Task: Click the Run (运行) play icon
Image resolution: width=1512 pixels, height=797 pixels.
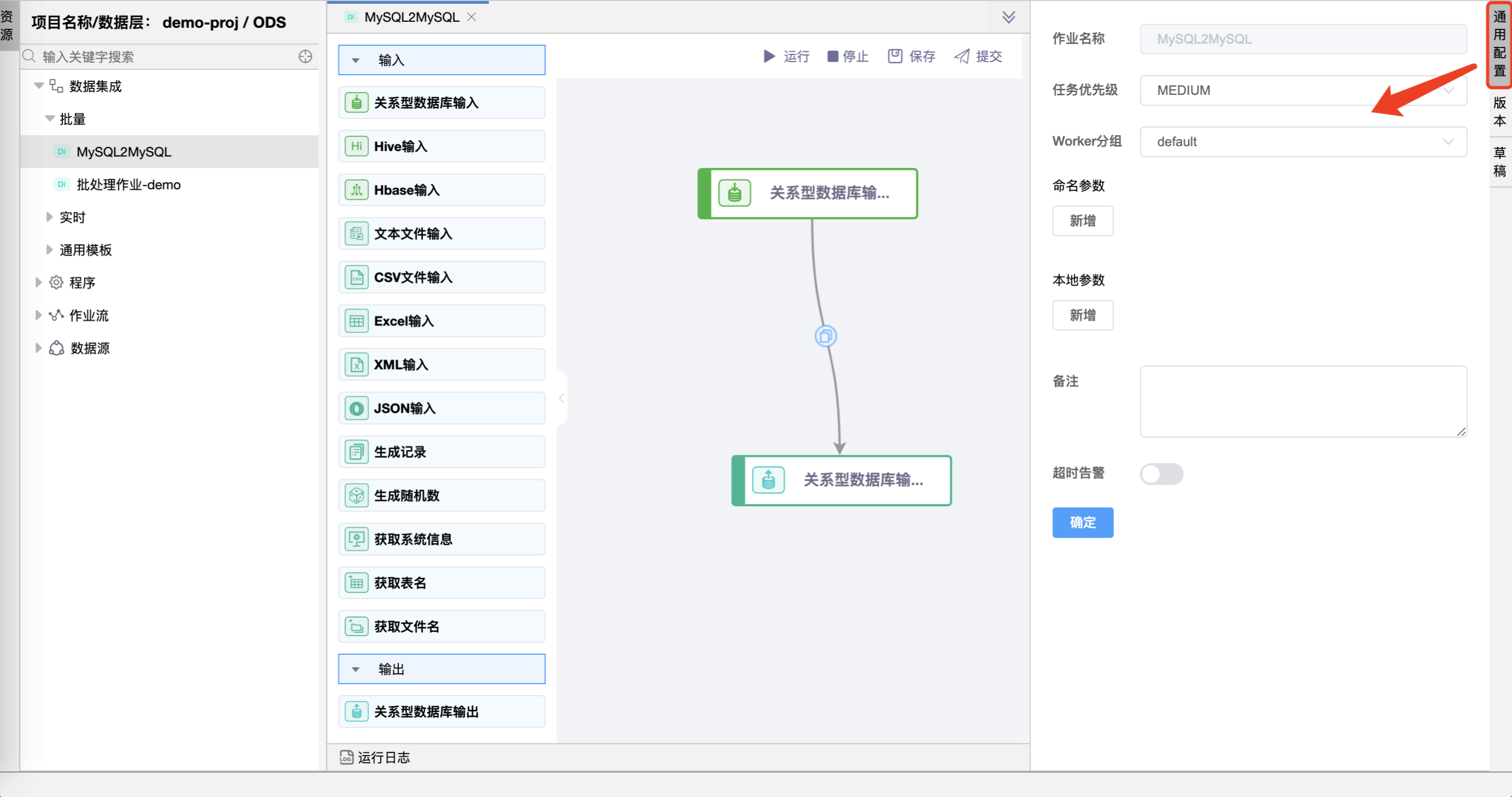Action: tap(769, 56)
